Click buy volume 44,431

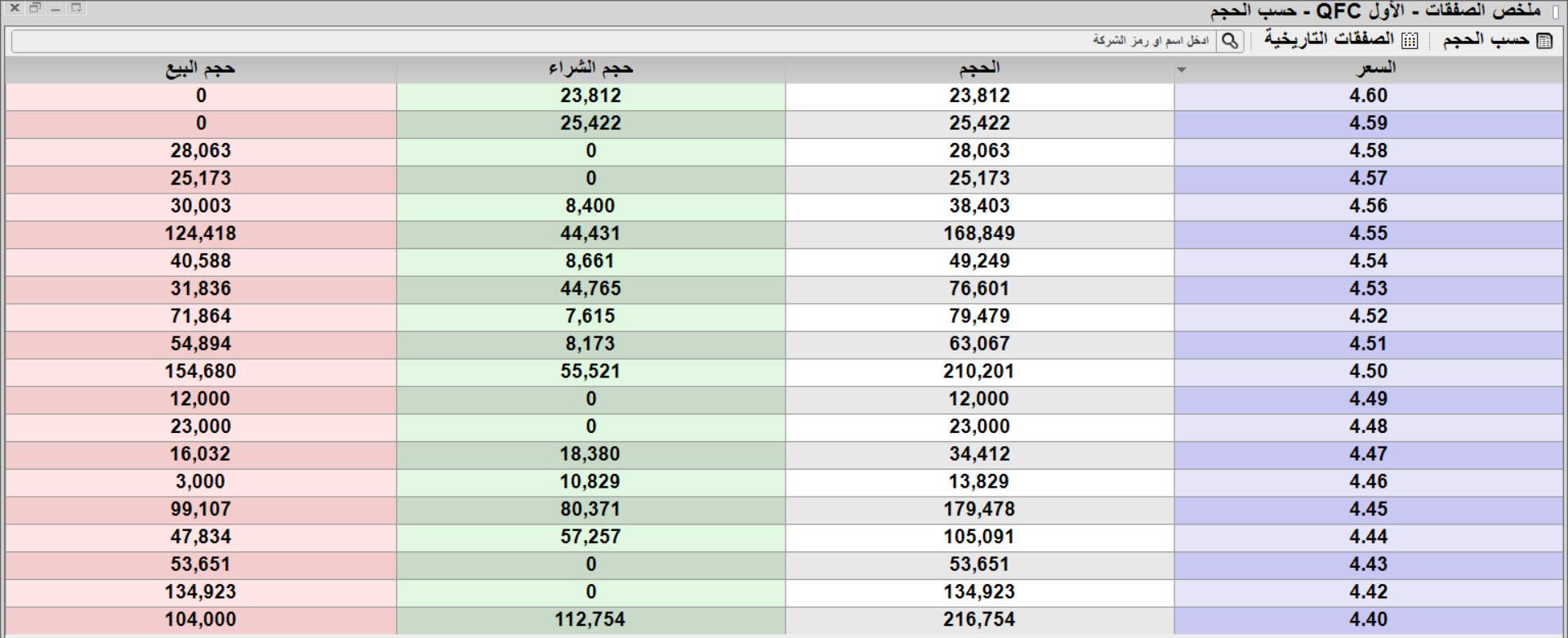[x=590, y=234]
